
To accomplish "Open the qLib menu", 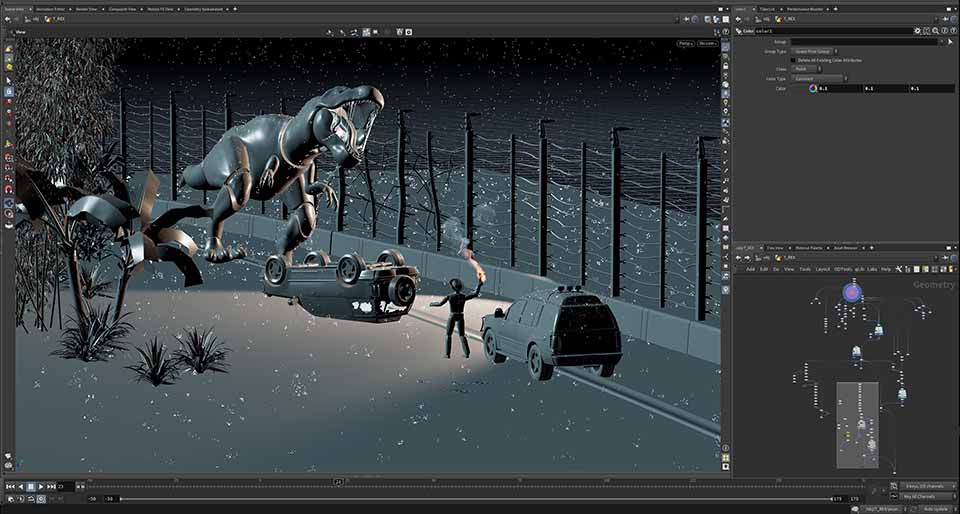I will pos(859,269).
